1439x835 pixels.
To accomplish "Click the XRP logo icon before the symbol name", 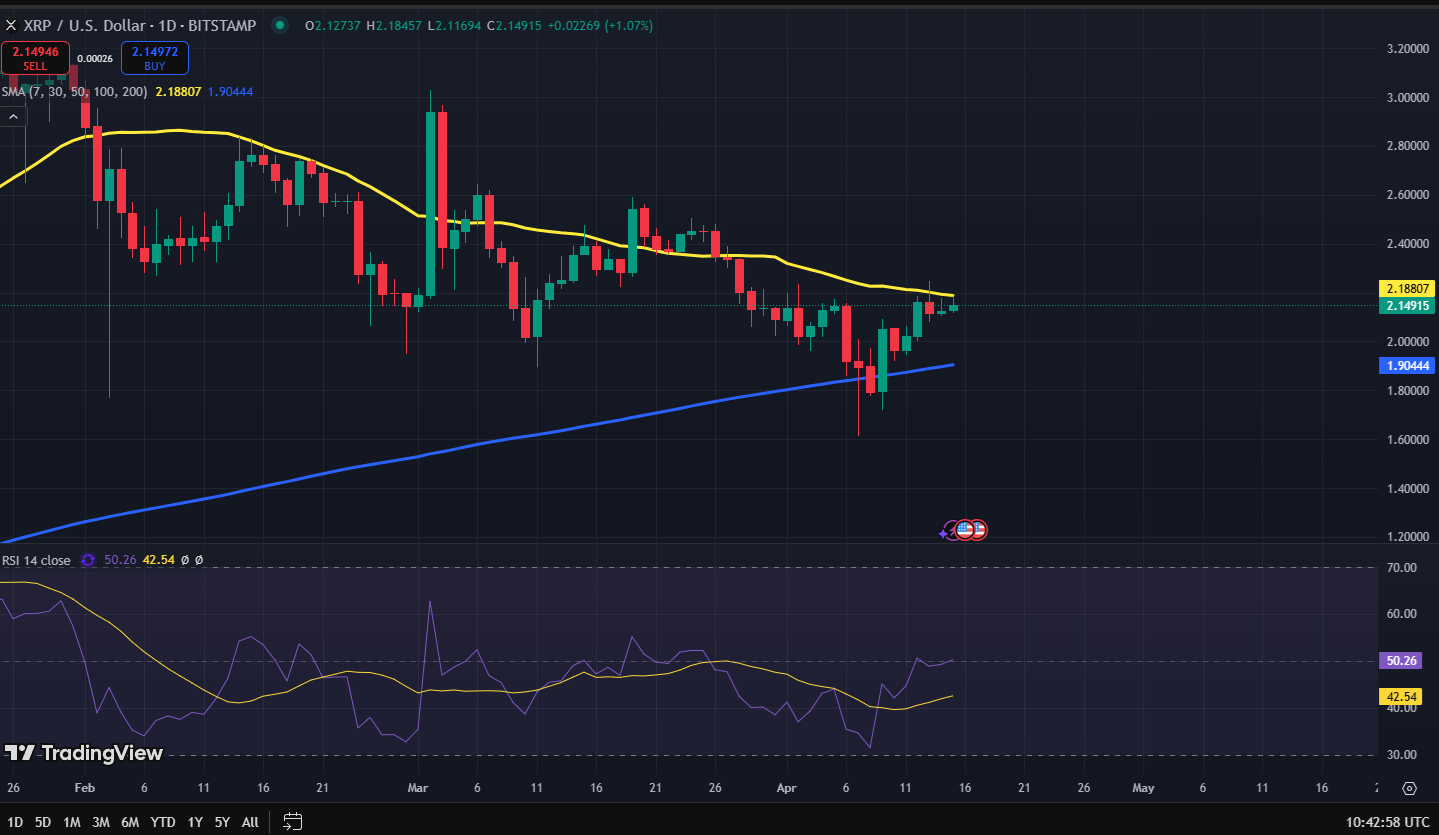I will point(10,25).
